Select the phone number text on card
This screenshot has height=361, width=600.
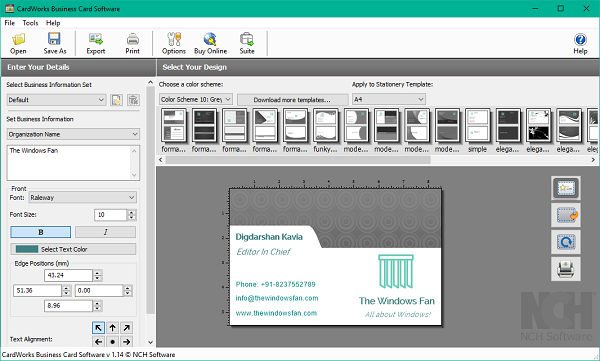point(276,284)
